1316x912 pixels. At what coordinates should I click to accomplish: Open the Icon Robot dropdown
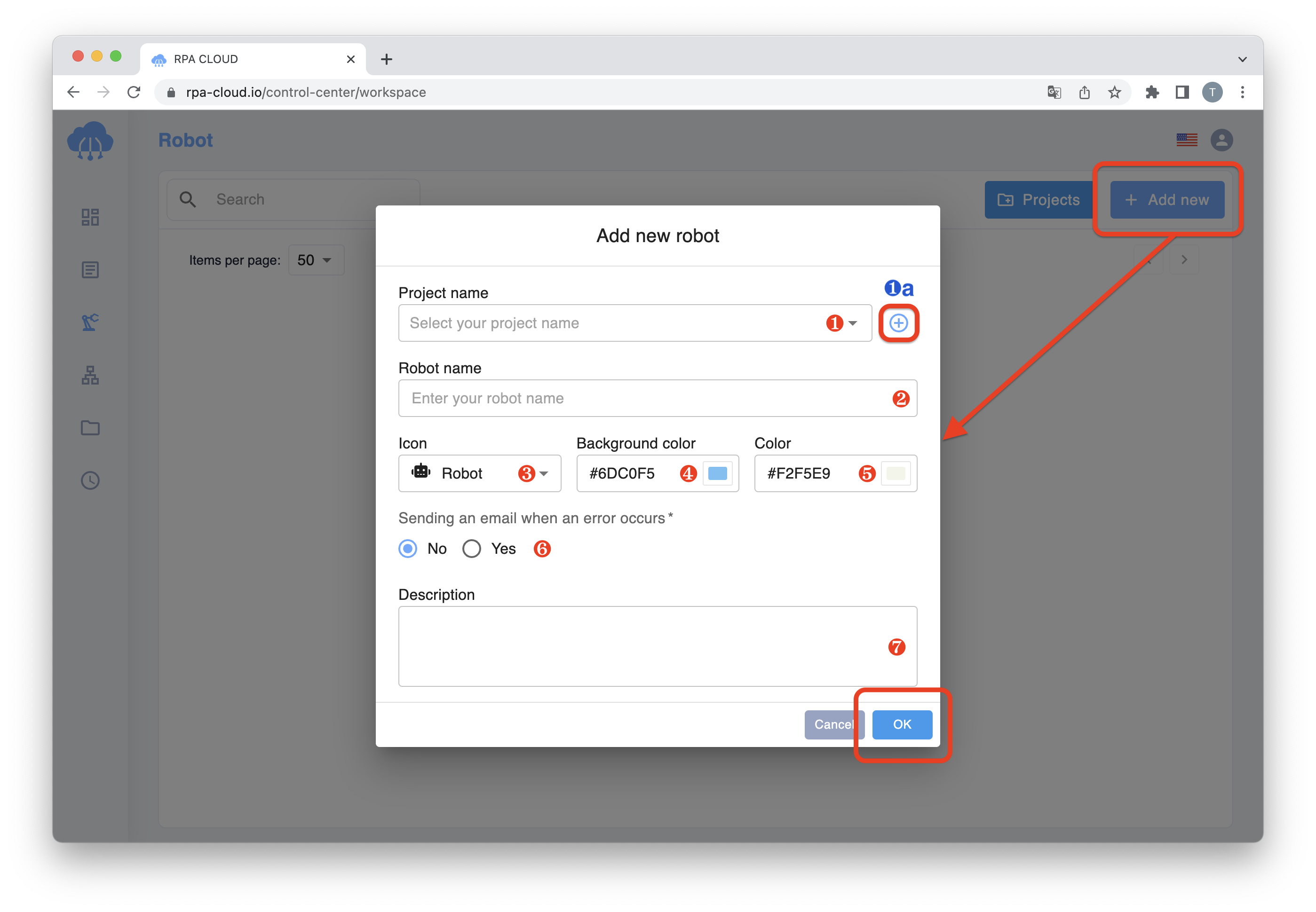[x=480, y=474]
